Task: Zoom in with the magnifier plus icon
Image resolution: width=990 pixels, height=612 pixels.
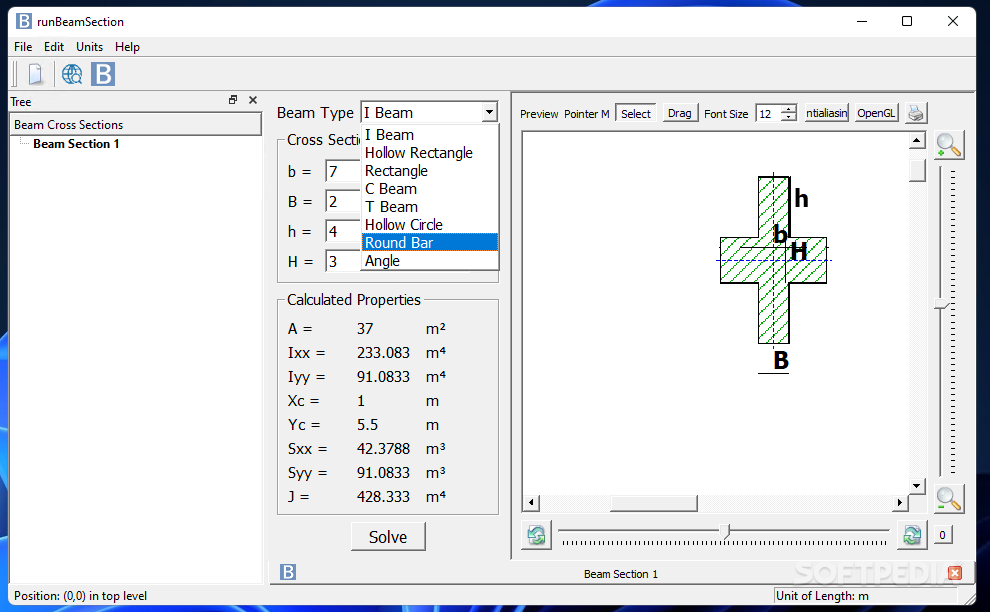Action: pyautogui.click(x=949, y=145)
